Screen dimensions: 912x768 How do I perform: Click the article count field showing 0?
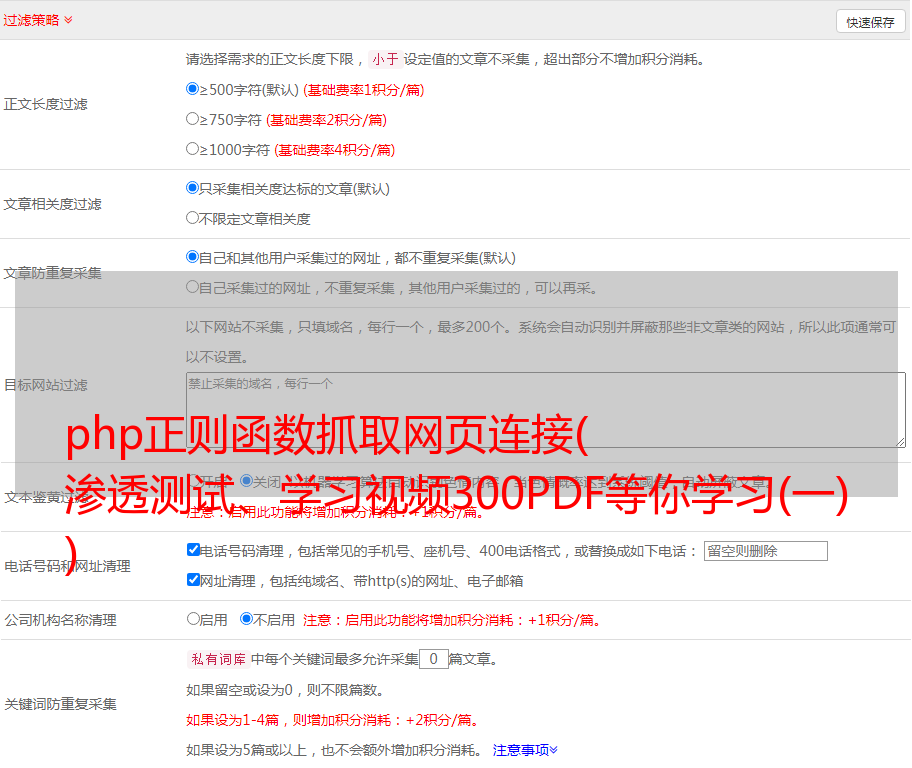click(x=433, y=659)
